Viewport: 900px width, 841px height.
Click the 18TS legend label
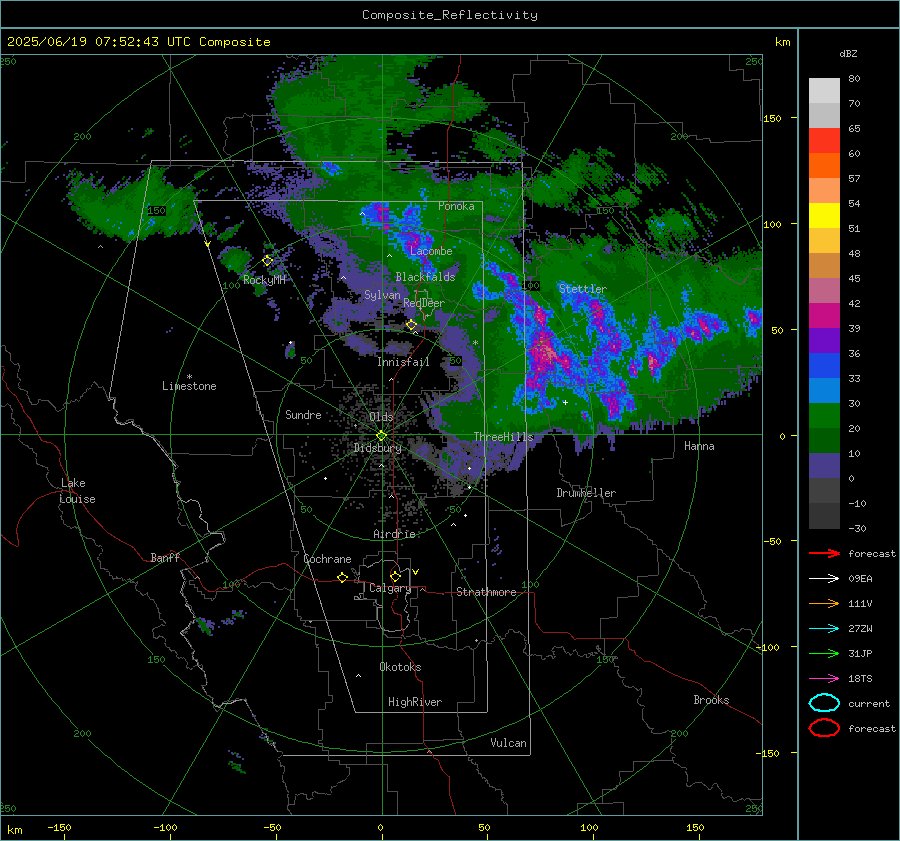pyautogui.click(x=860, y=679)
